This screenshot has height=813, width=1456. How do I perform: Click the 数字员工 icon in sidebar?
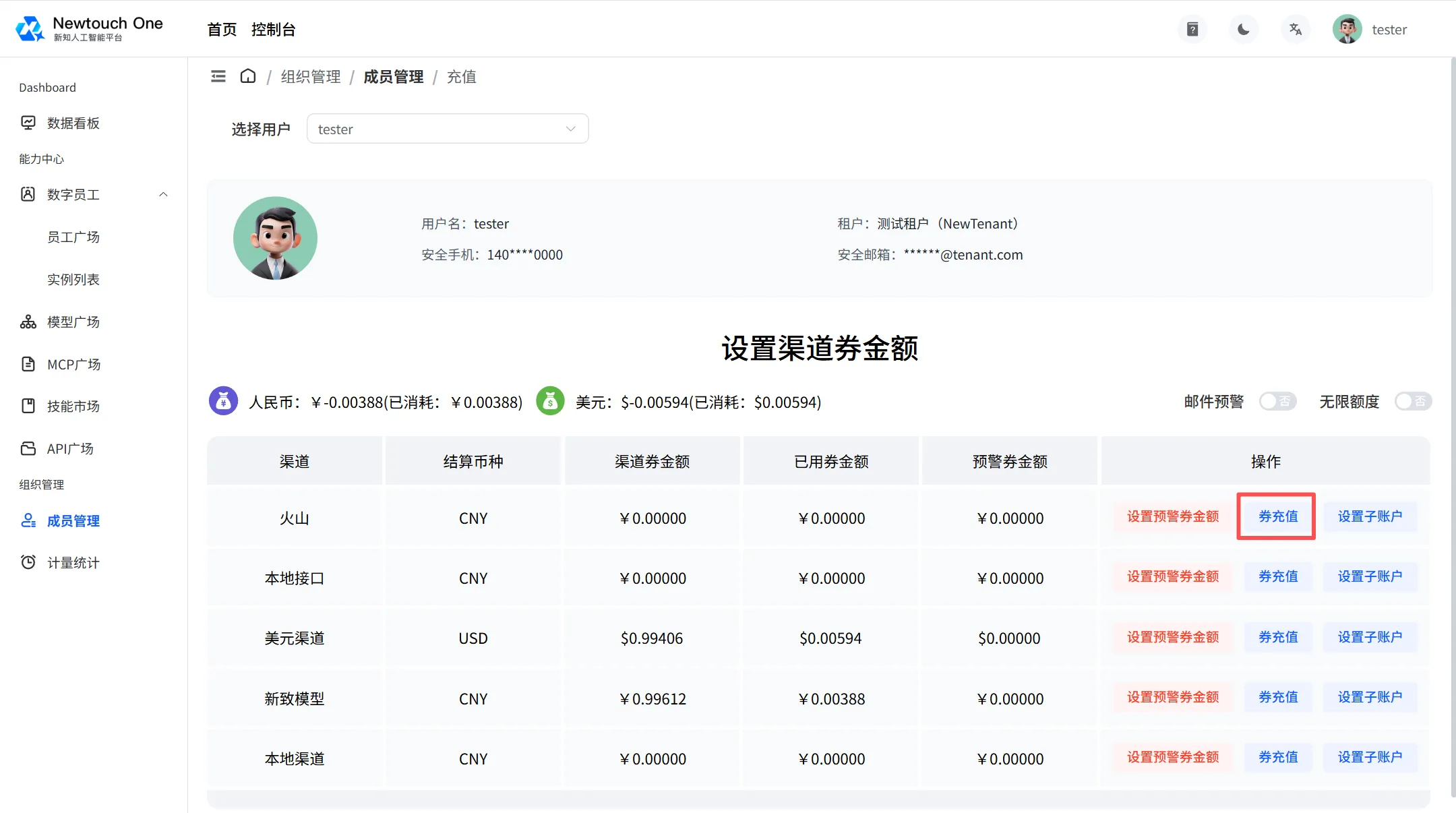[28, 194]
